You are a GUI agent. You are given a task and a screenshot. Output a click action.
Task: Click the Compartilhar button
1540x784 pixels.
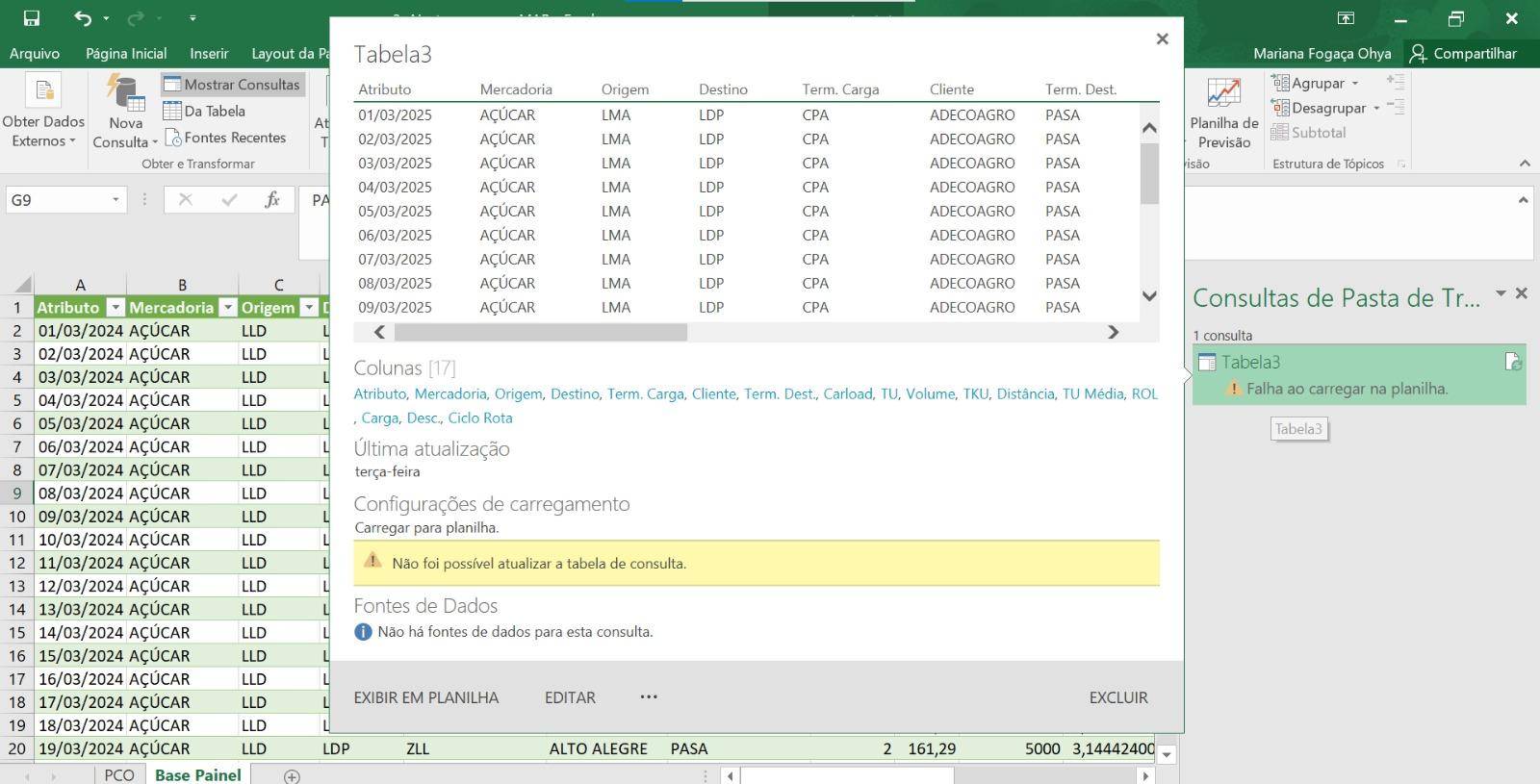coord(1464,54)
